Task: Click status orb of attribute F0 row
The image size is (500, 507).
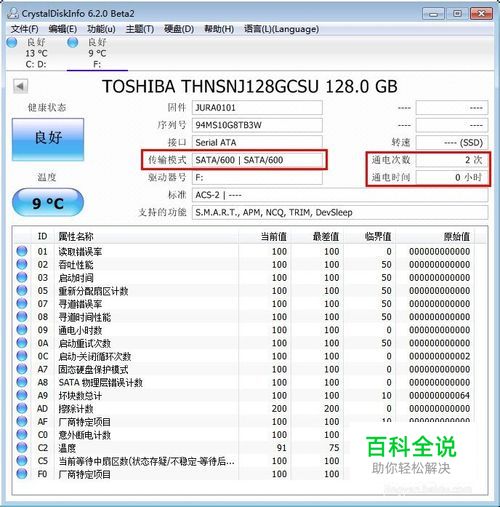Action: (x=22, y=473)
